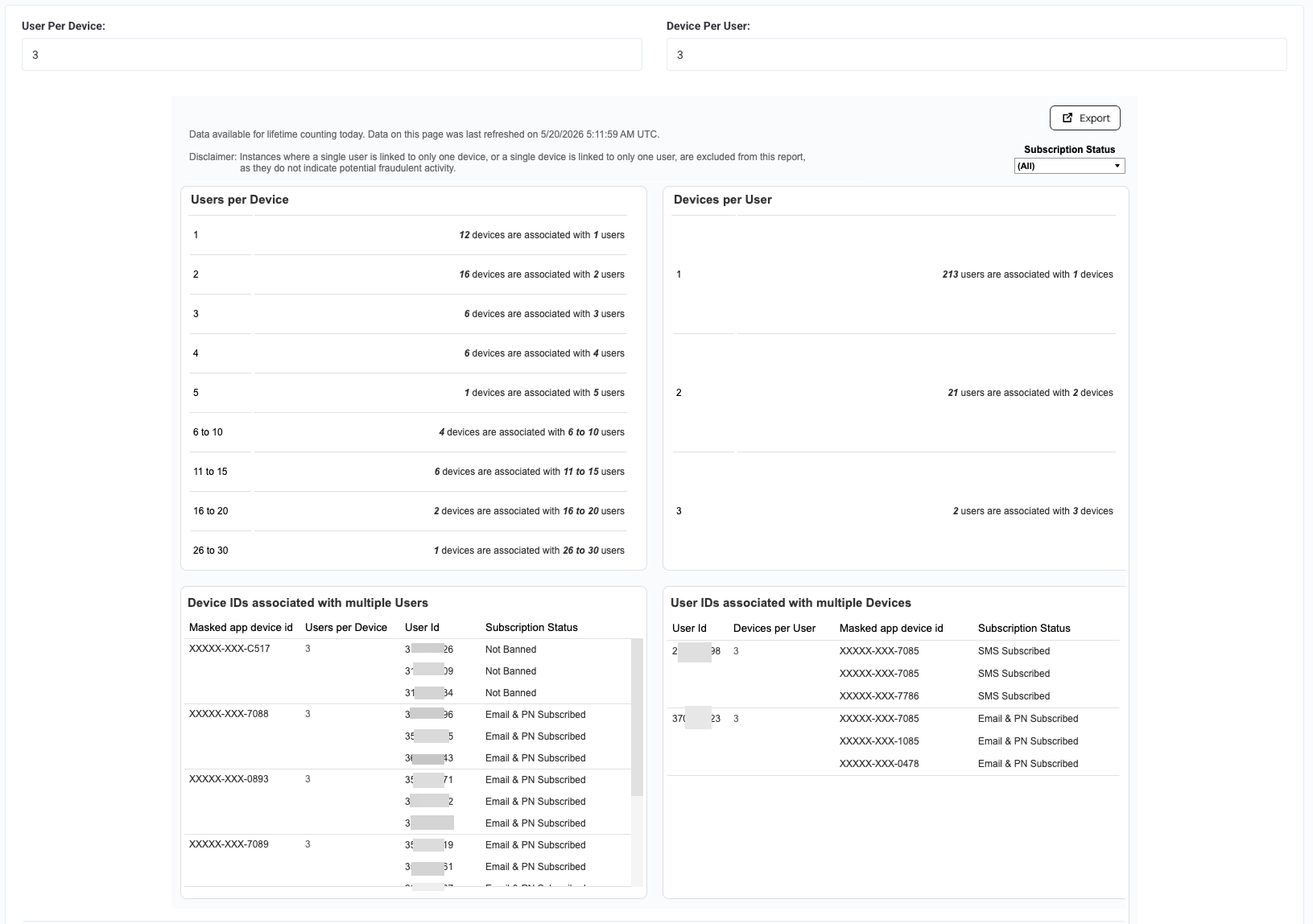Select the '6 devices are associated with 3 users' row
1313x924 pixels.
[x=408, y=314]
